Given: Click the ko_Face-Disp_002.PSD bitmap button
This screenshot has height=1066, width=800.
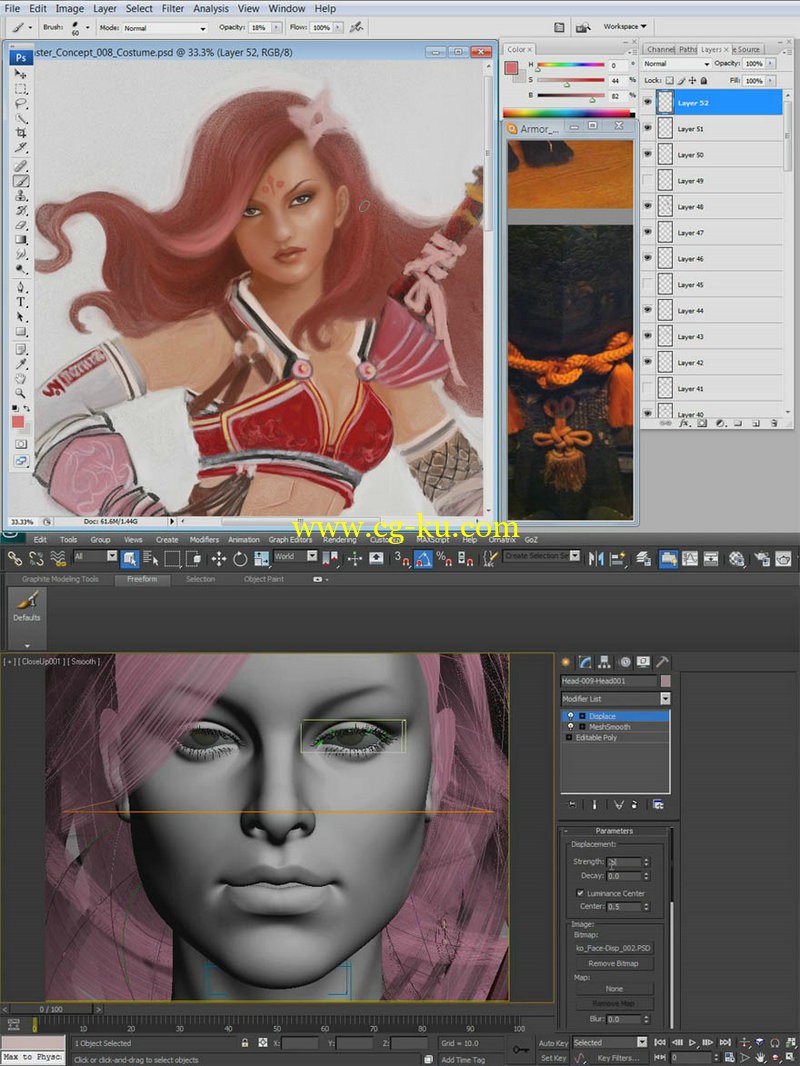Looking at the screenshot, I should (x=613, y=948).
